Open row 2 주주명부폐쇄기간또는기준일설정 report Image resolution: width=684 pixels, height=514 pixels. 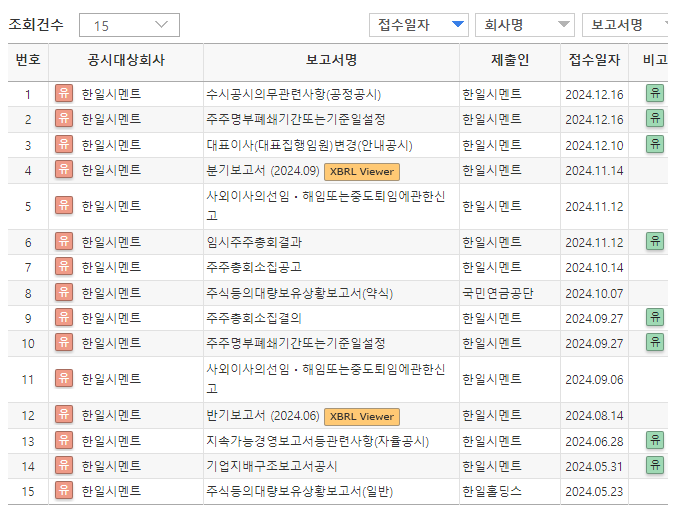[296, 119]
